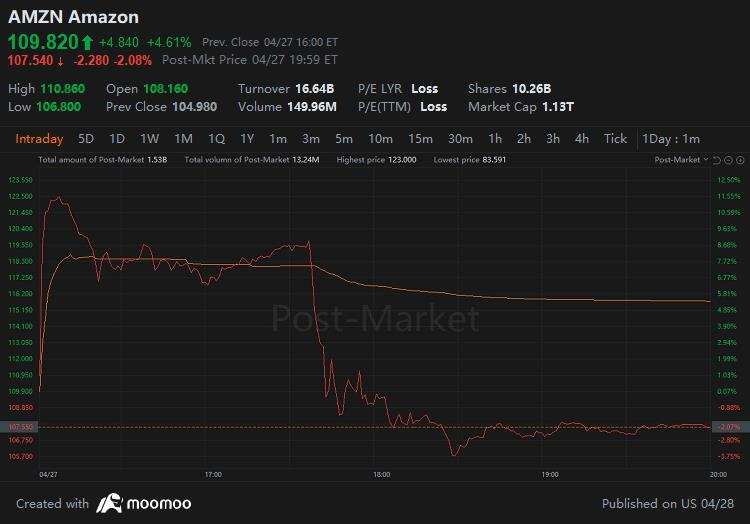Click the 107.540 post-market price
The width and height of the screenshot is (750, 524).
pyautogui.click(x=30, y=61)
